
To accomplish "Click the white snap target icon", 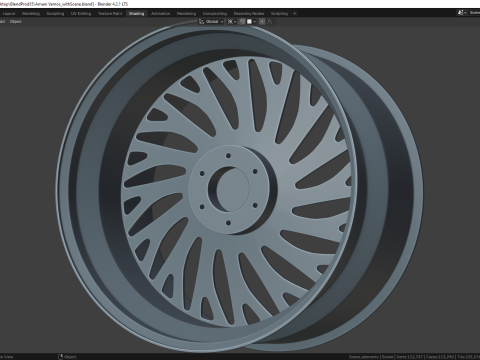I will click(x=249, y=22).
